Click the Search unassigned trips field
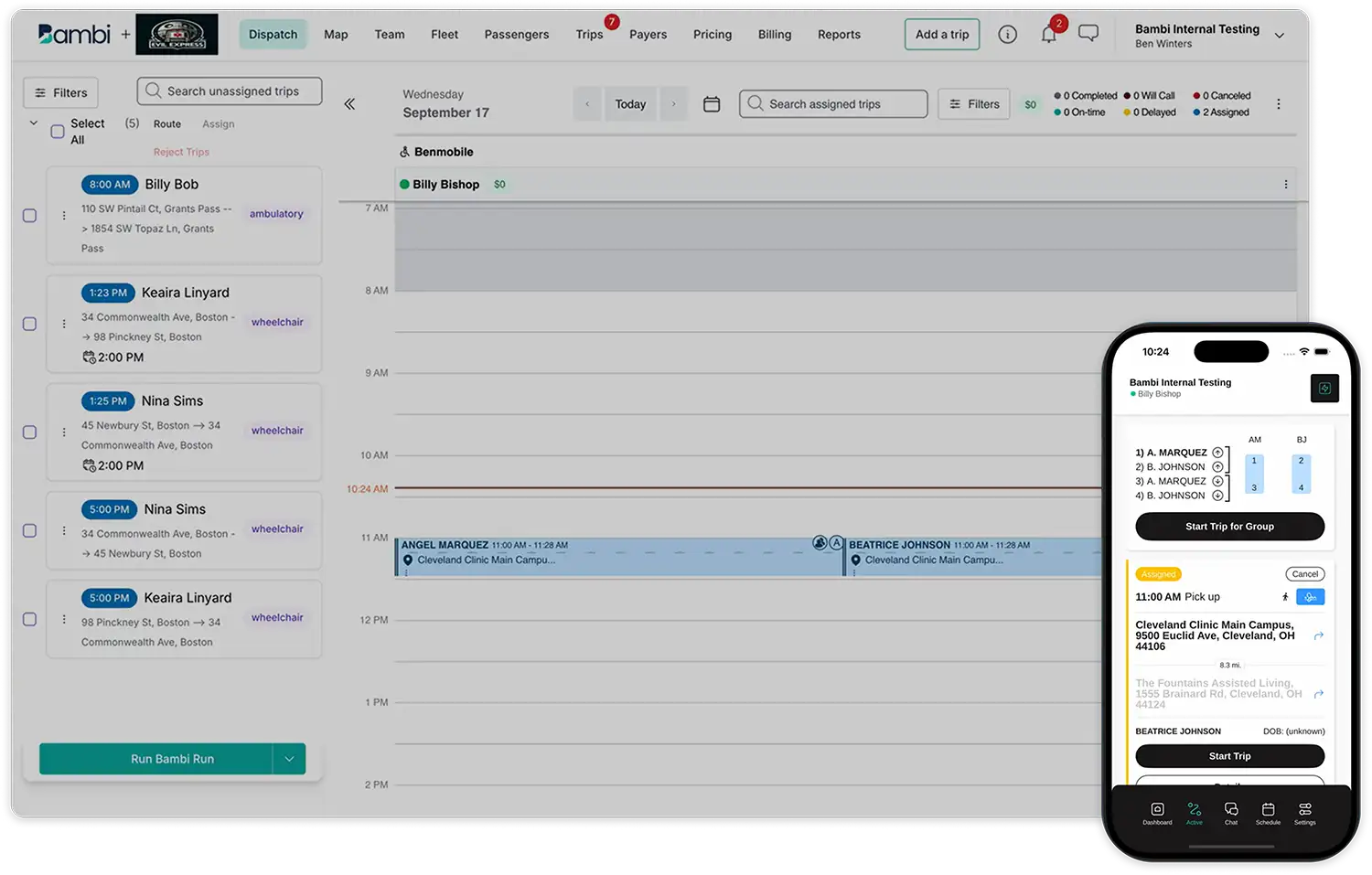 230,91
